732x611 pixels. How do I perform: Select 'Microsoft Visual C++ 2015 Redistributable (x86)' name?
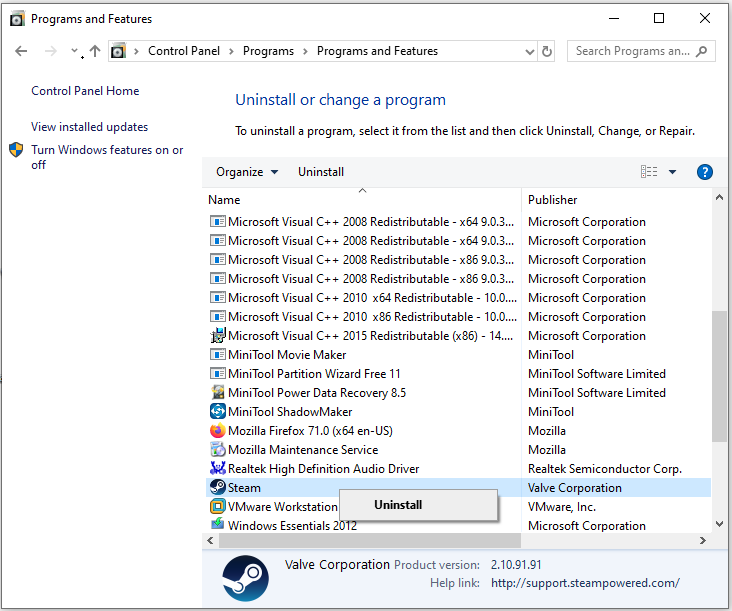(371, 336)
